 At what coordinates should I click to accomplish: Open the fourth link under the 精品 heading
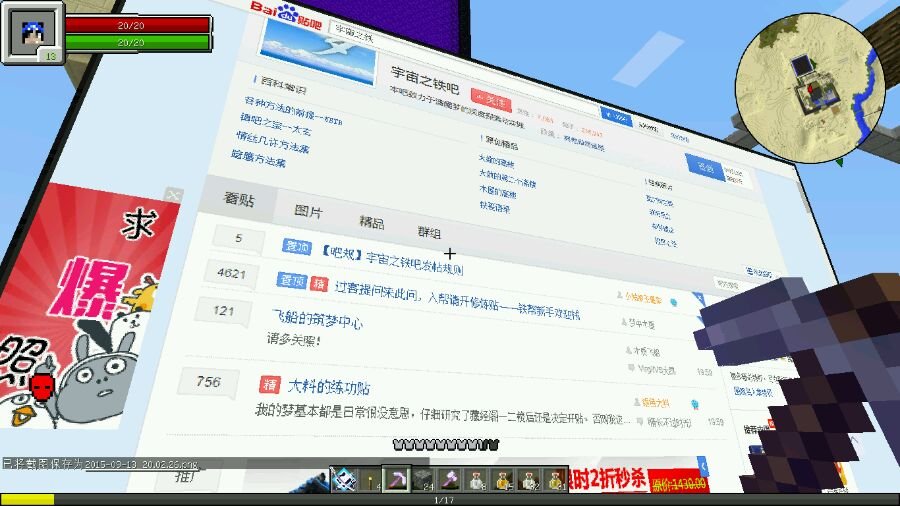click(x=495, y=207)
